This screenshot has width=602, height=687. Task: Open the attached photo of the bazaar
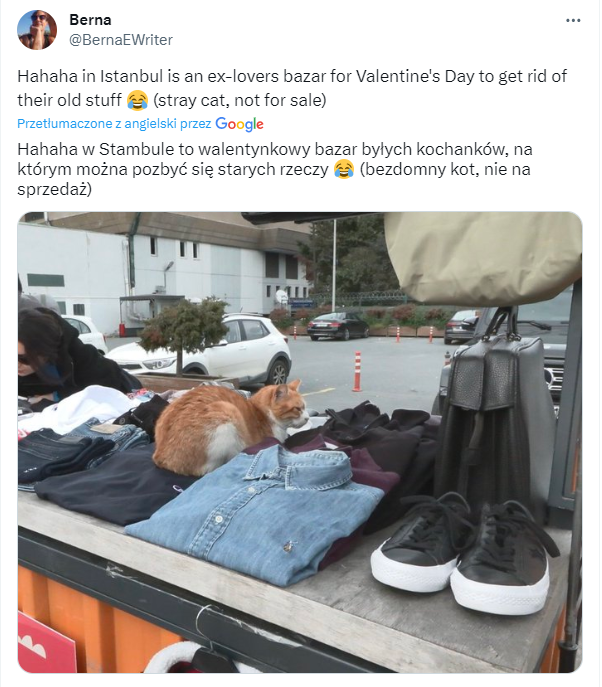coord(300,442)
